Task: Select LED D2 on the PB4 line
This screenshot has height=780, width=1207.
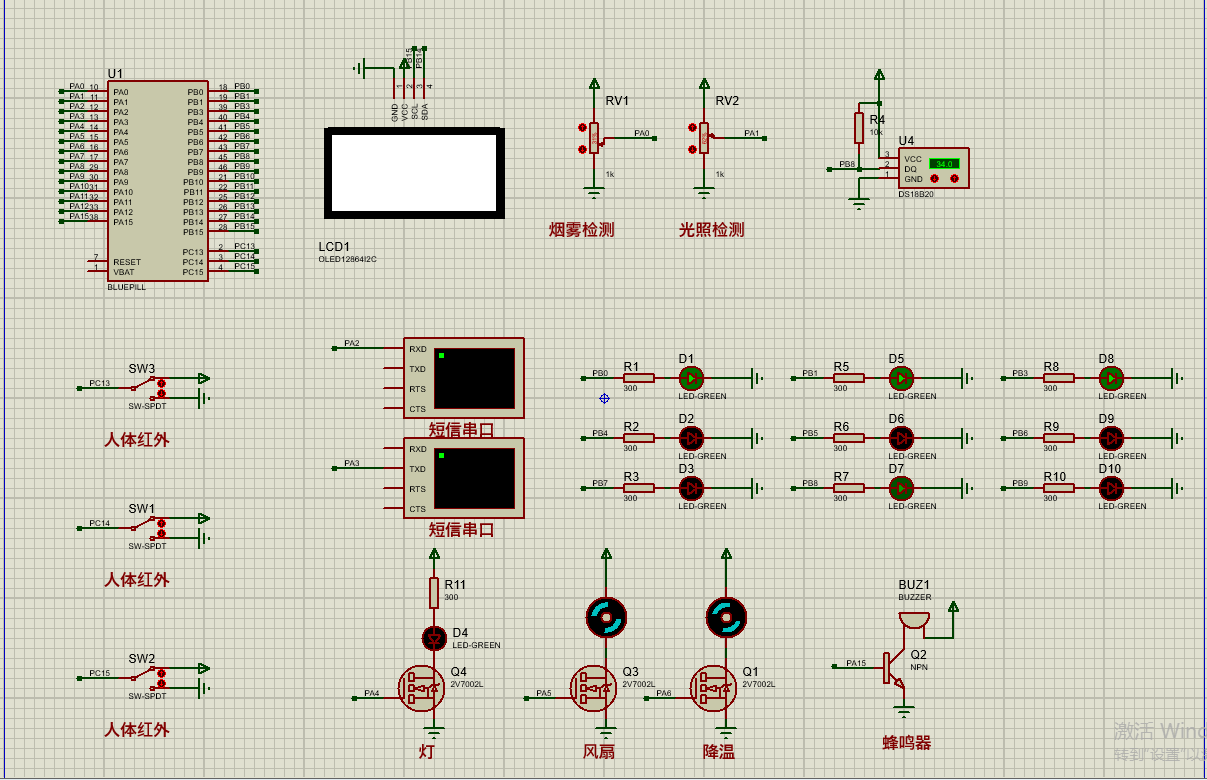Action: tap(691, 438)
